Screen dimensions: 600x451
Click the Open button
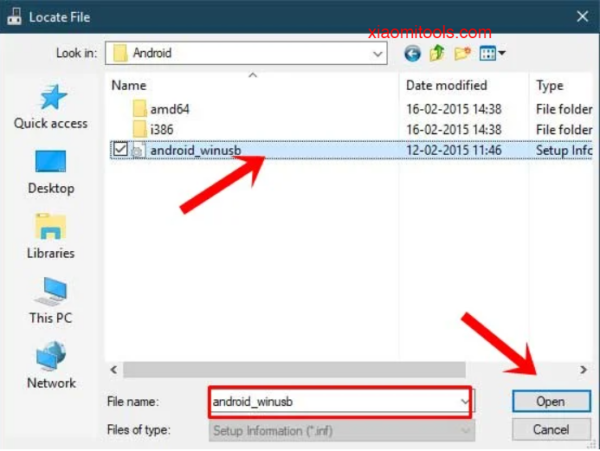click(550, 401)
